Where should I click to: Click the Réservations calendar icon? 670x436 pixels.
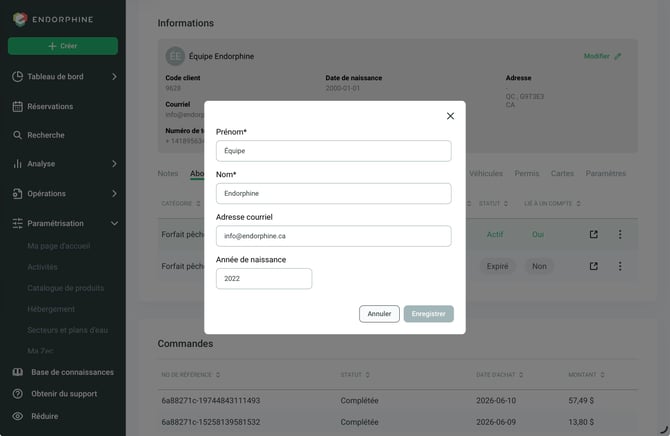point(18,106)
